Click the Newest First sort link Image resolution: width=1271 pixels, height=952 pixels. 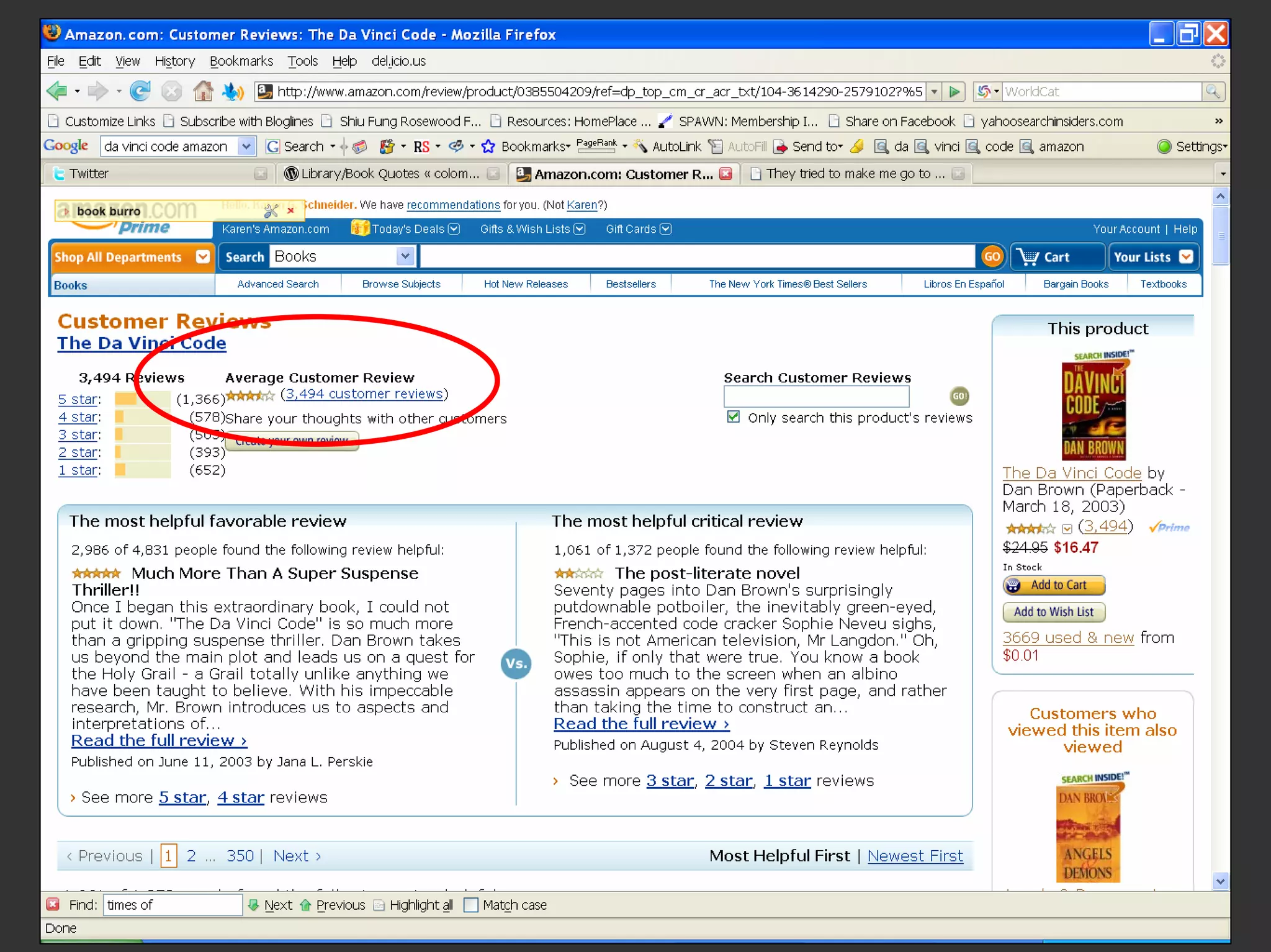(x=915, y=856)
